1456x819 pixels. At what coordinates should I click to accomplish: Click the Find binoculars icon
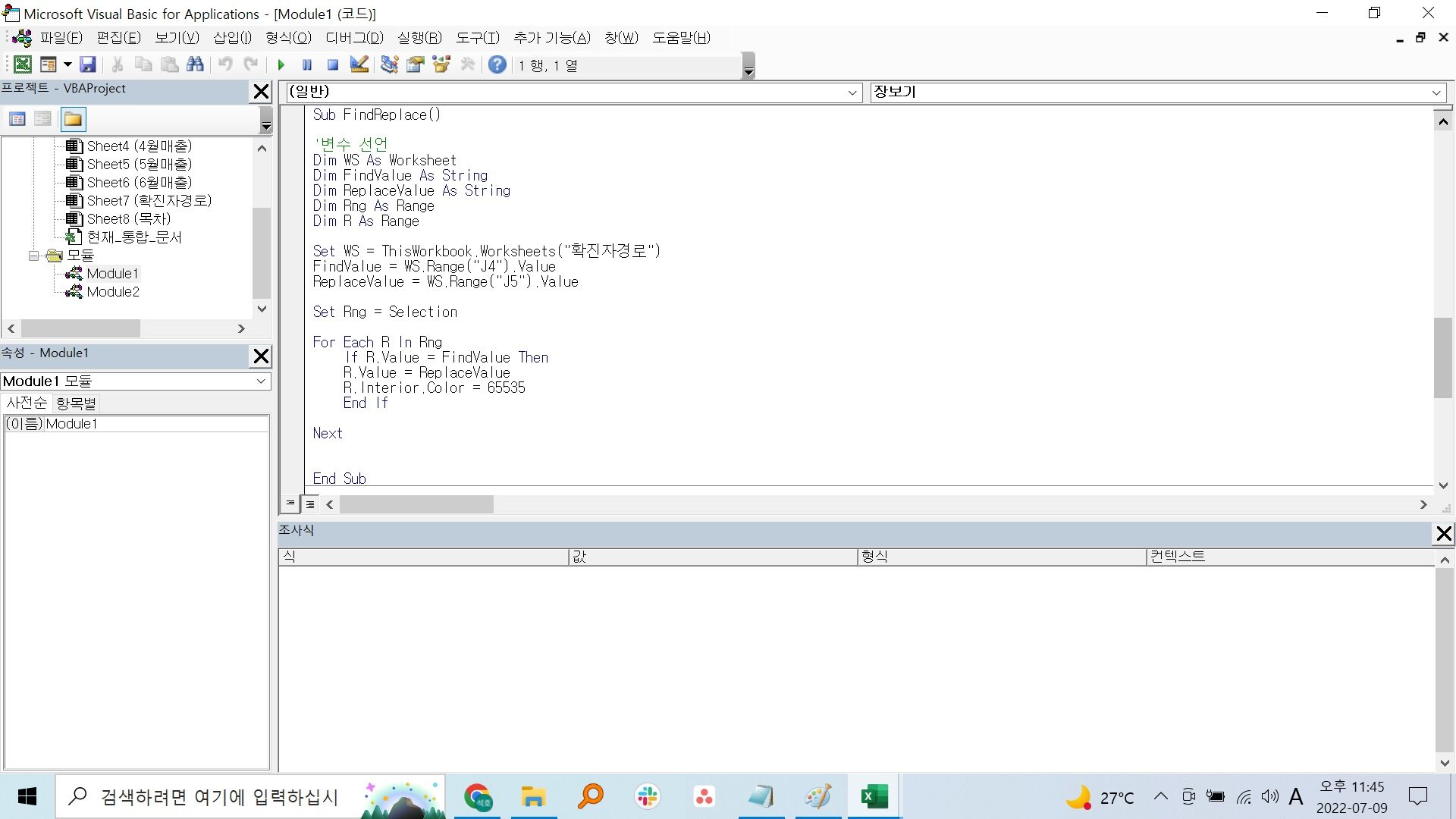pos(195,65)
